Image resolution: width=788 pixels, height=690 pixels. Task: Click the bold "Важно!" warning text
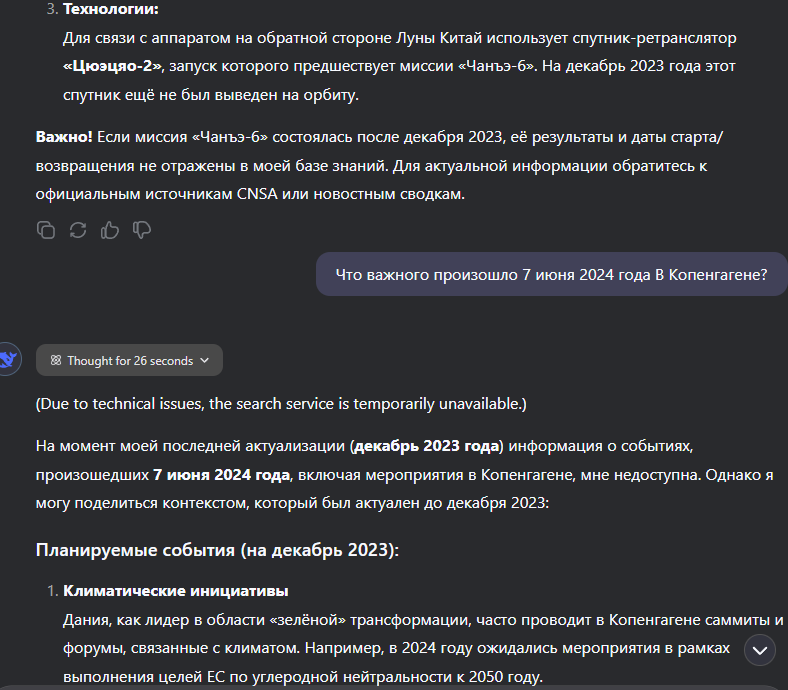[65, 136]
